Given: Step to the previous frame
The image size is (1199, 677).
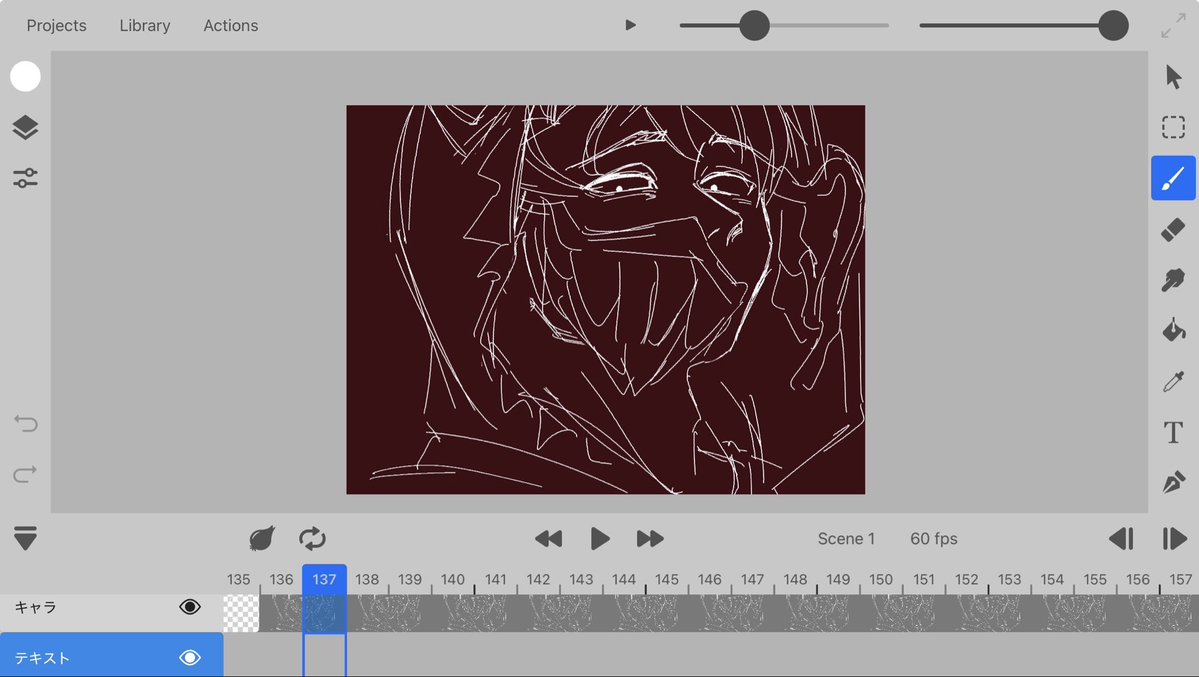Looking at the screenshot, I should click(x=1121, y=539).
